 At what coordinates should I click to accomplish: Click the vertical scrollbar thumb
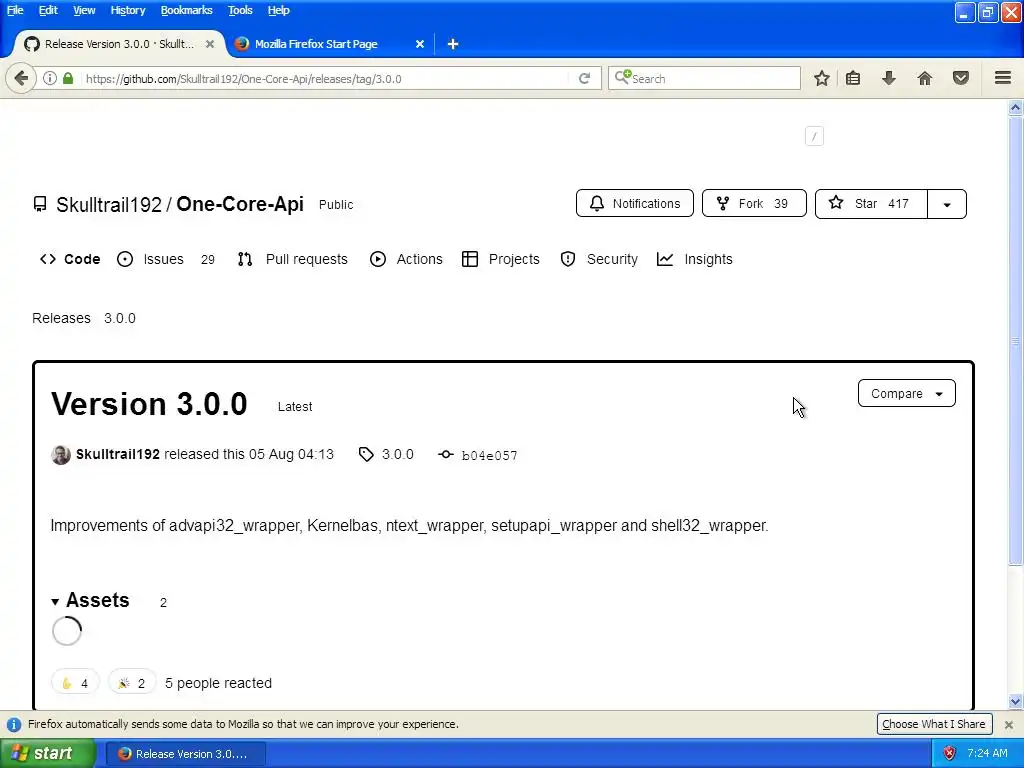click(1016, 340)
